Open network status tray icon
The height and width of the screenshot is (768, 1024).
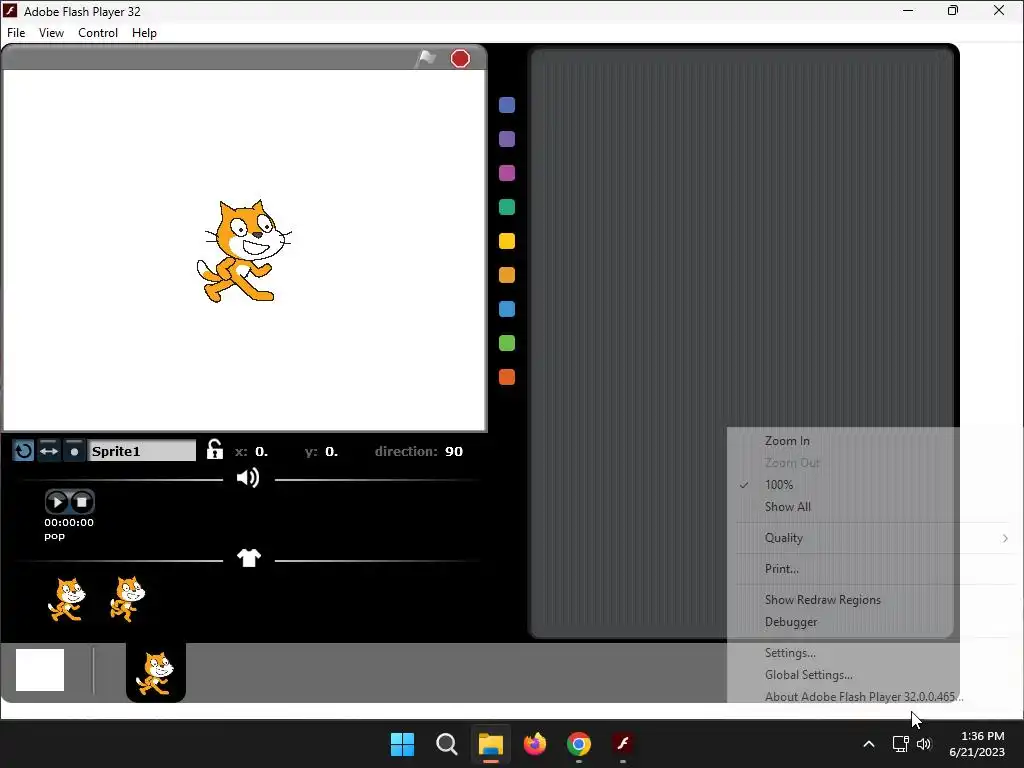901,744
